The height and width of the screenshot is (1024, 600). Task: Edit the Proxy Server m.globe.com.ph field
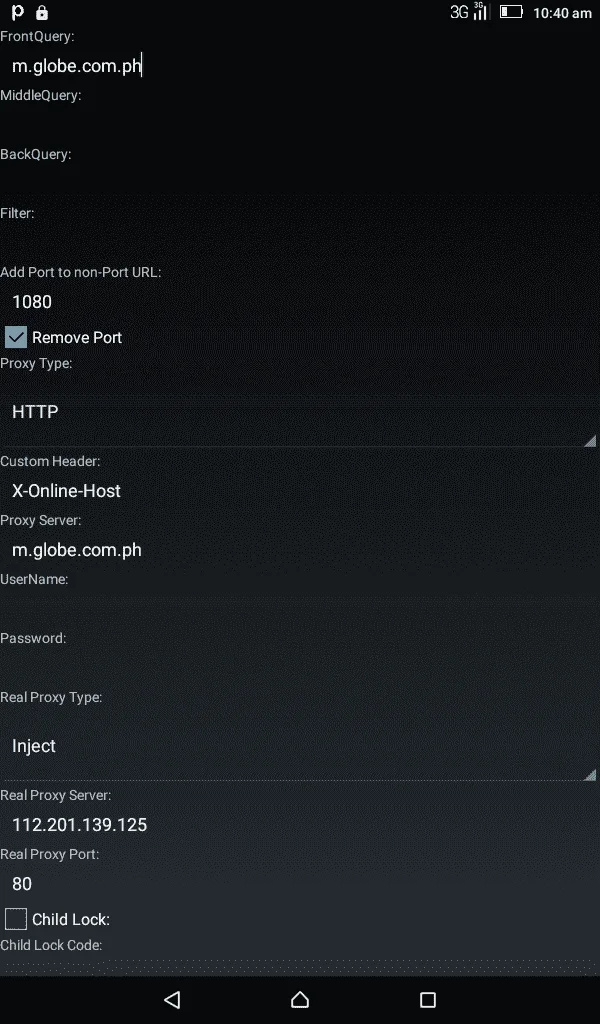coord(300,550)
